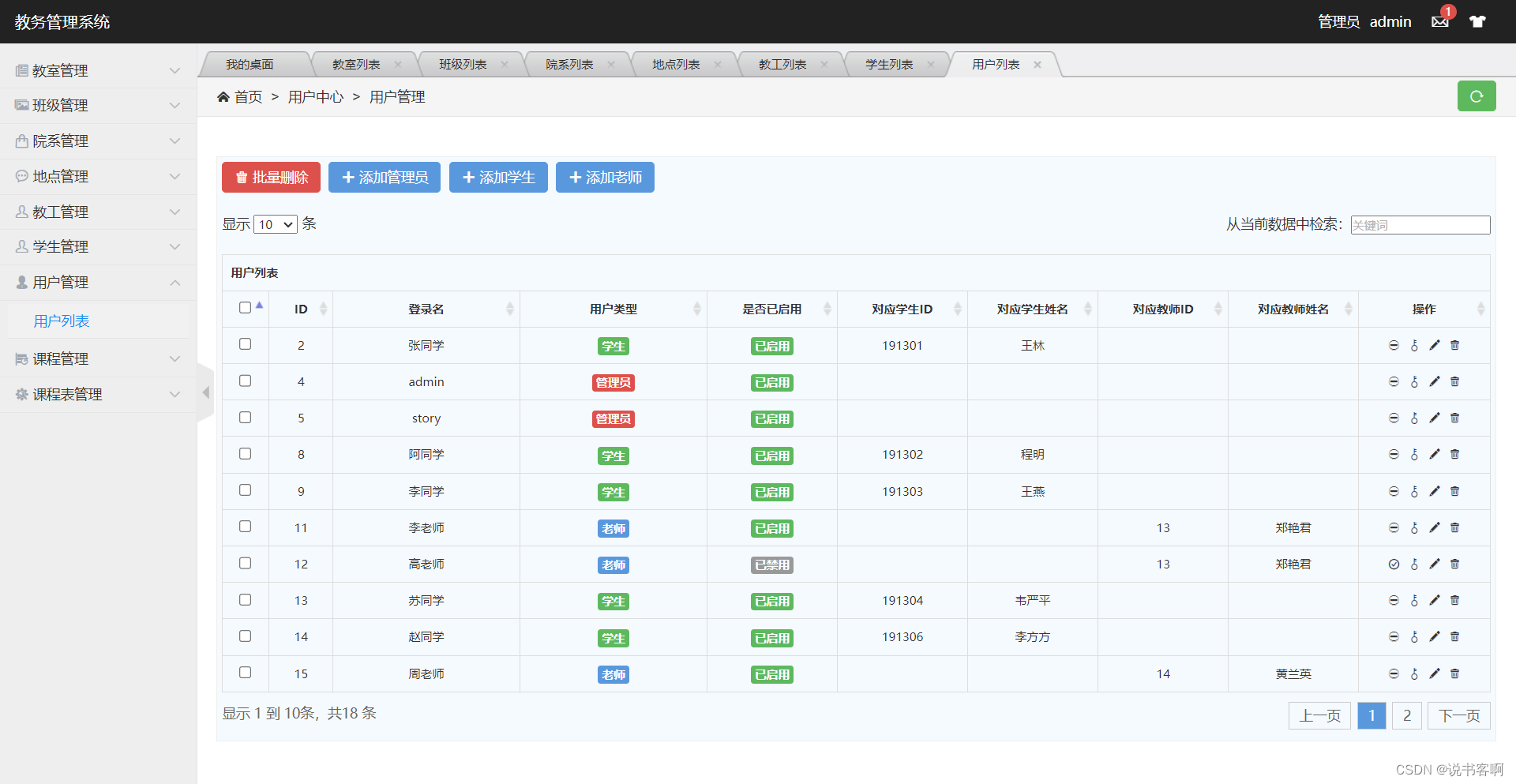Reset password for story user

point(1414,418)
